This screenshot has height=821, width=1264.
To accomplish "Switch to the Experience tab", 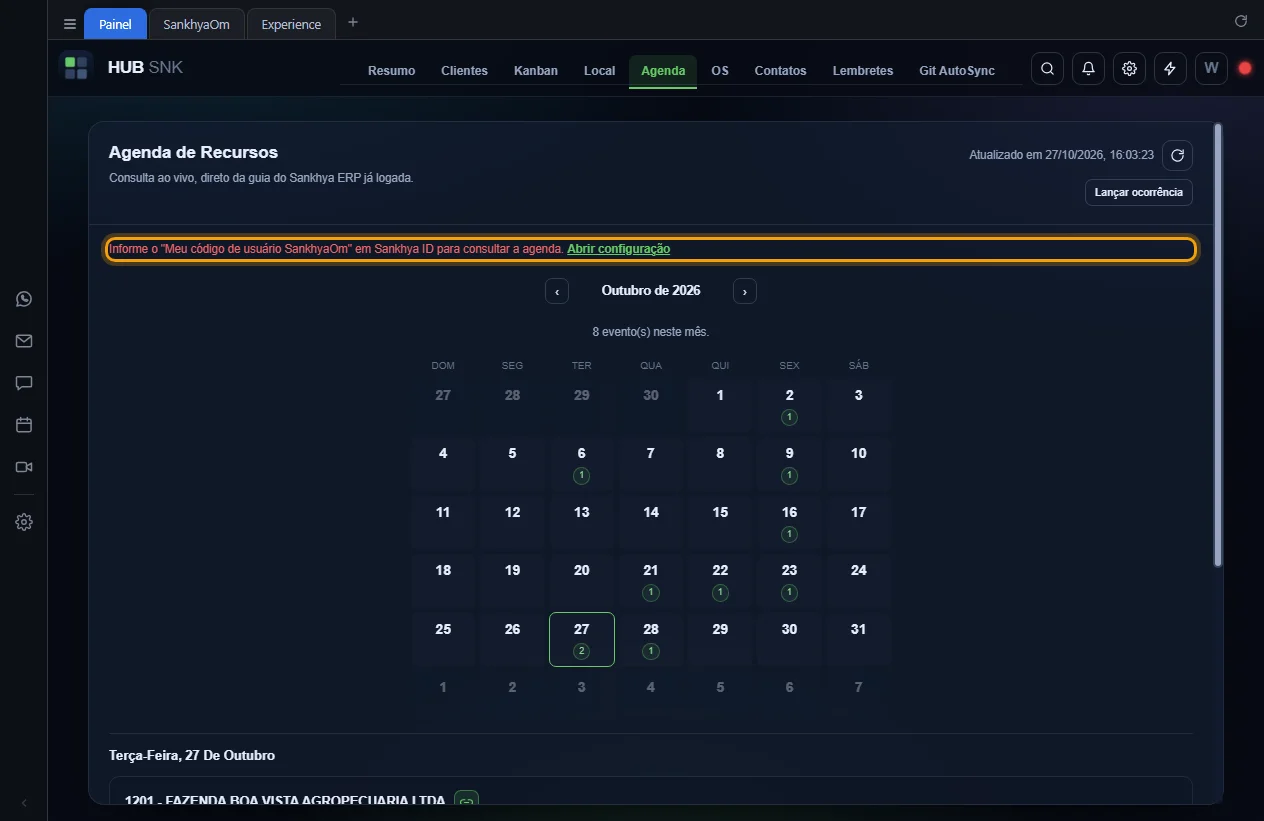I will pos(291,24).
